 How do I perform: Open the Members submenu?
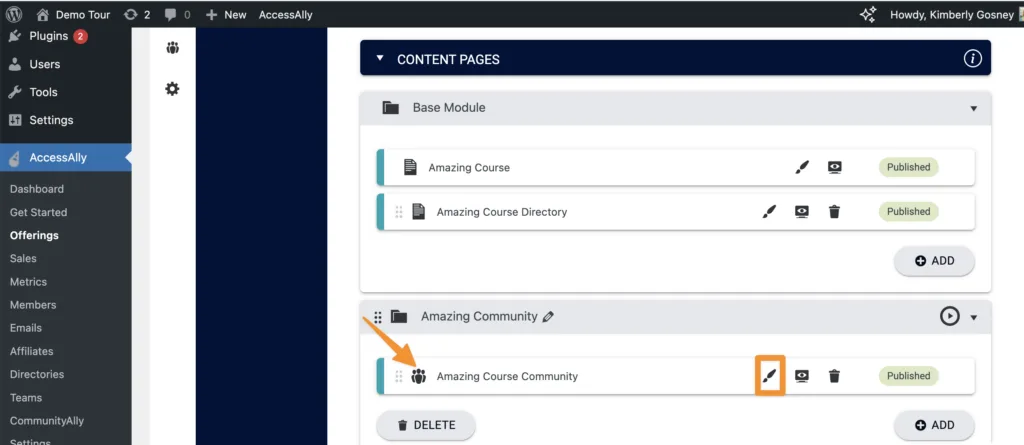tap(33, 305)
